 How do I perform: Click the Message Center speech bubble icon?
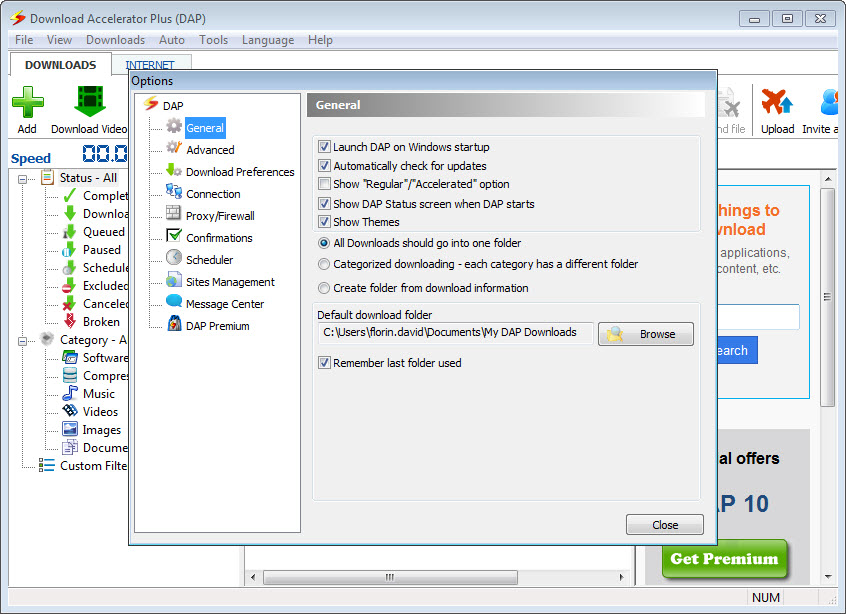[x=174, y=301]
